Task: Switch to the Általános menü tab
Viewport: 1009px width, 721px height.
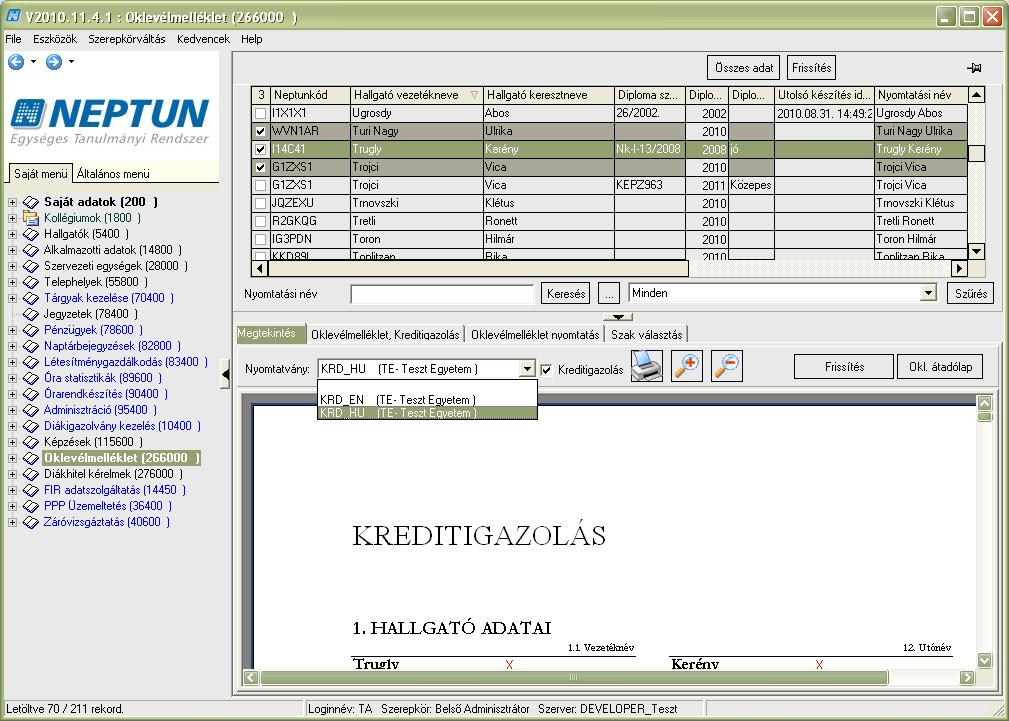Action: tap(113, 174)
